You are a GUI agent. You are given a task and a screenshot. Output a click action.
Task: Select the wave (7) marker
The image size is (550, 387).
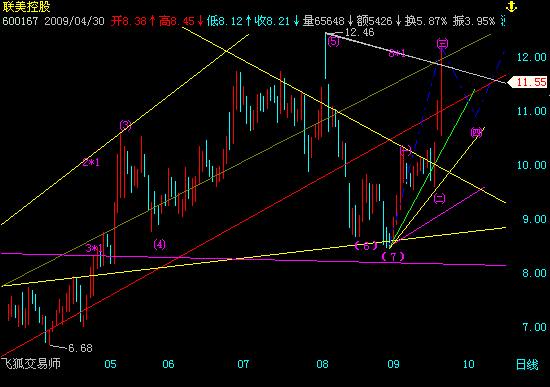pos(393,256)
